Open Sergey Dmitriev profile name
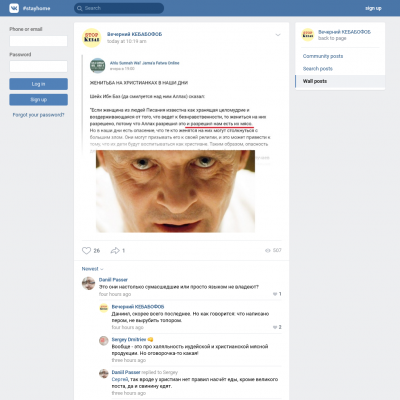 (x=129, y=339)
